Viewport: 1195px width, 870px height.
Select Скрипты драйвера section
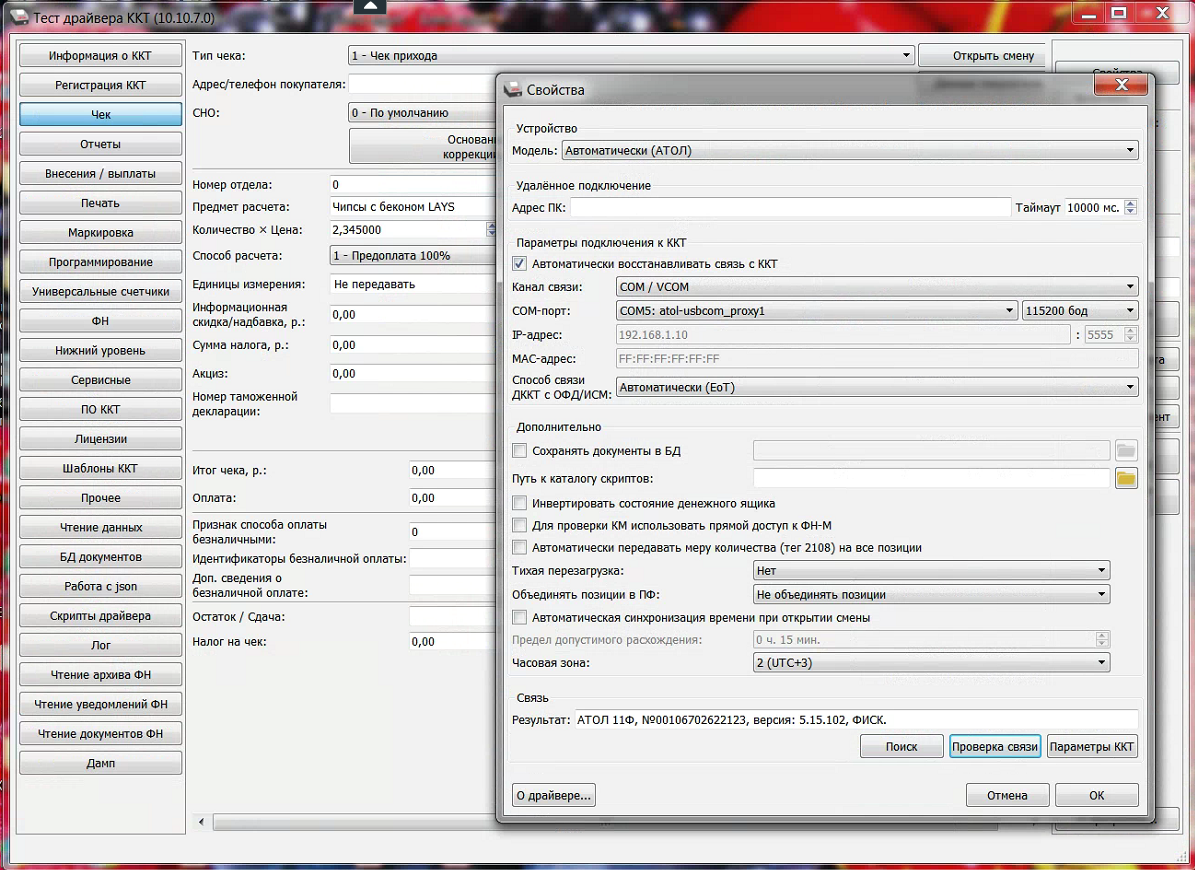click(101, 616)
